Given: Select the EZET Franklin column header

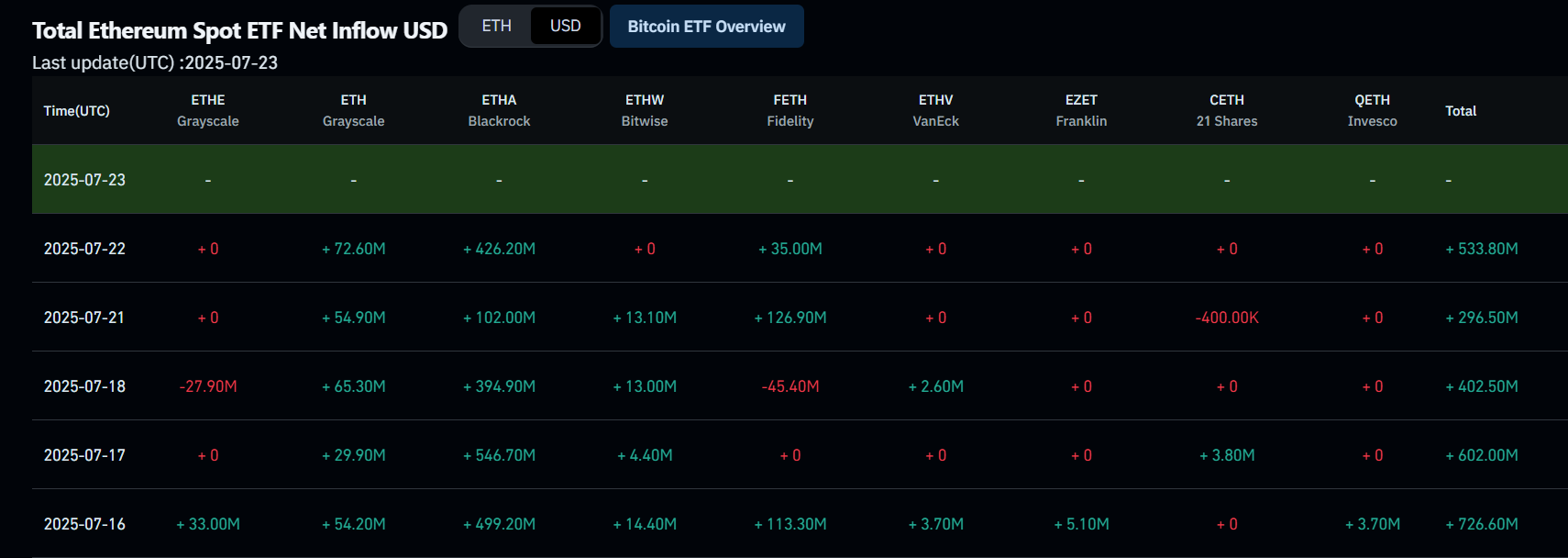Looking at the screenshot, I should [x=1081, y=110].
